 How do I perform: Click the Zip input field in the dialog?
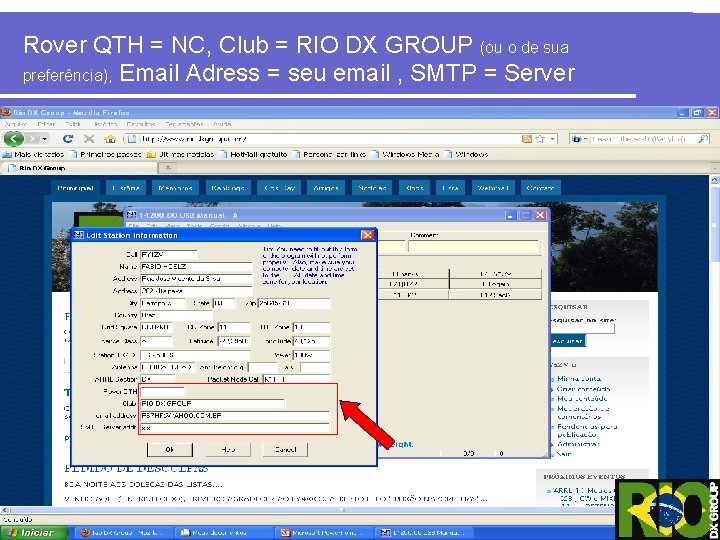pos(294,303)
